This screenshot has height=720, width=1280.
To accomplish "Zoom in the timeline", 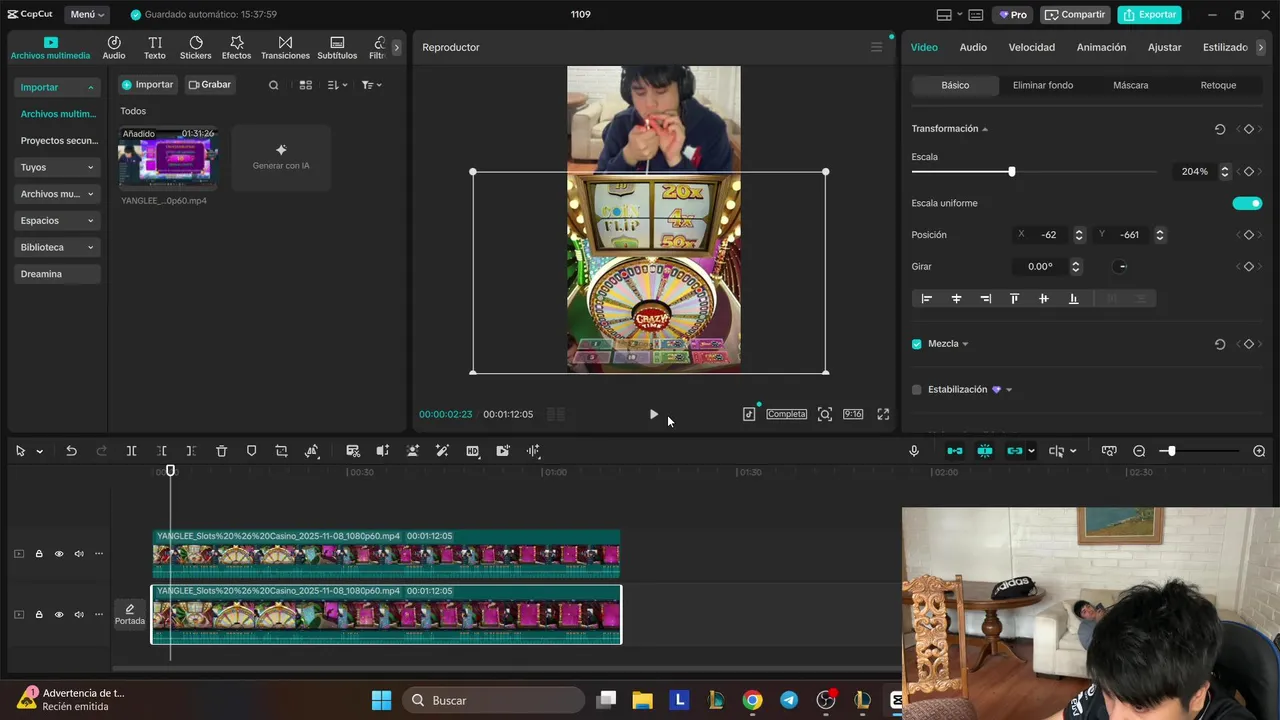I will 1259,451.
